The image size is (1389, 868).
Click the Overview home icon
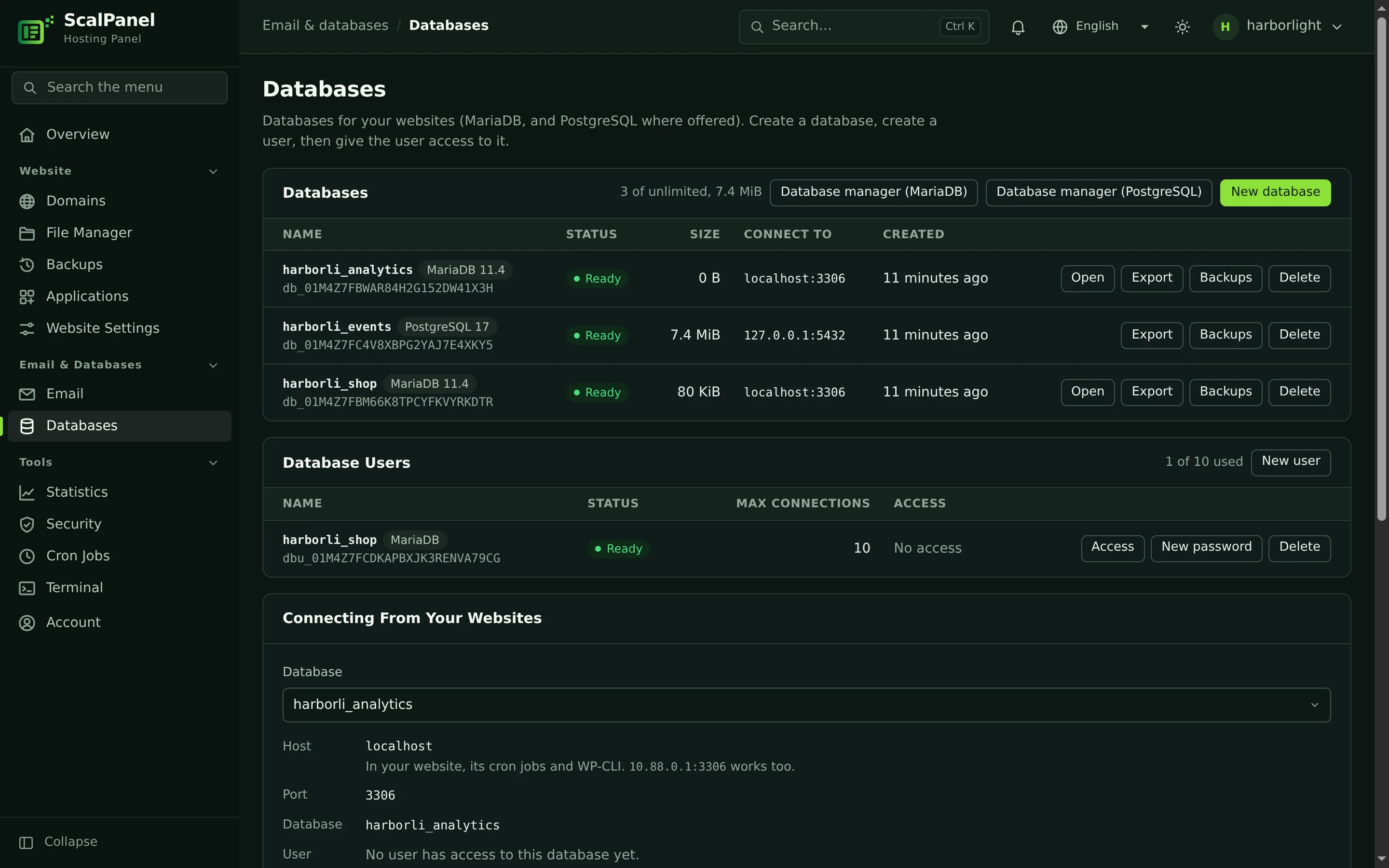coord(27,135)
